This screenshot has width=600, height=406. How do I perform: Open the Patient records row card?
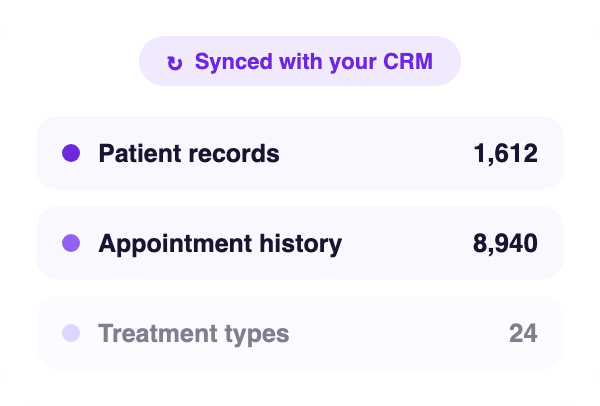pos(300,153)
